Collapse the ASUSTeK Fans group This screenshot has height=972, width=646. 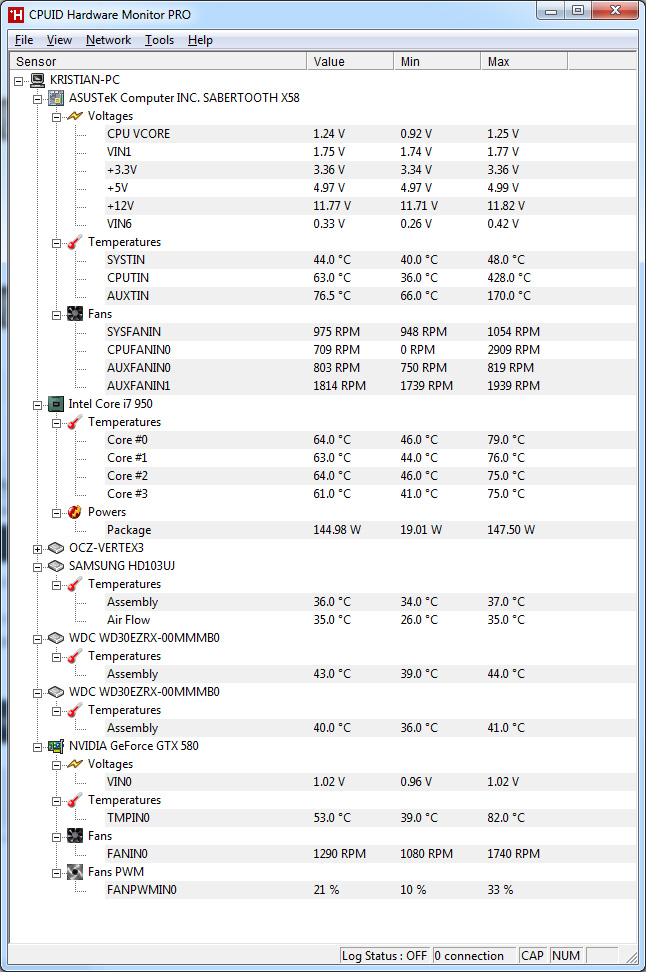point(56,315)
